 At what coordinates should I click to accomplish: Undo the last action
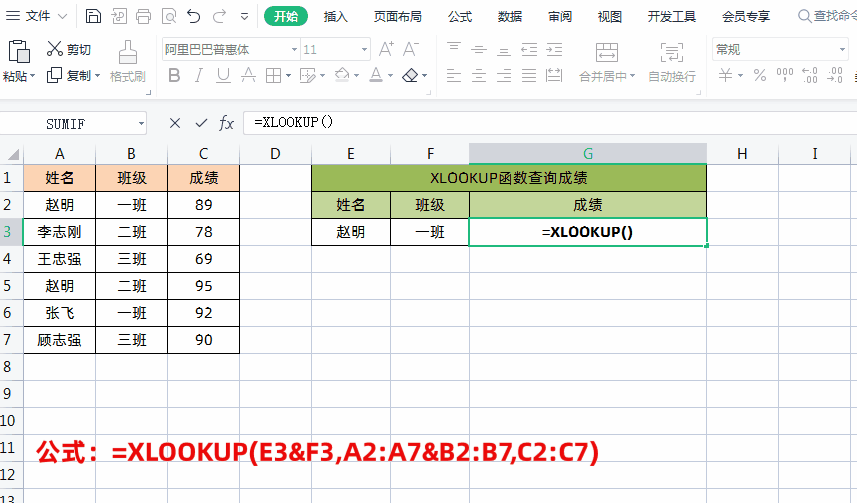pos(193,16)
